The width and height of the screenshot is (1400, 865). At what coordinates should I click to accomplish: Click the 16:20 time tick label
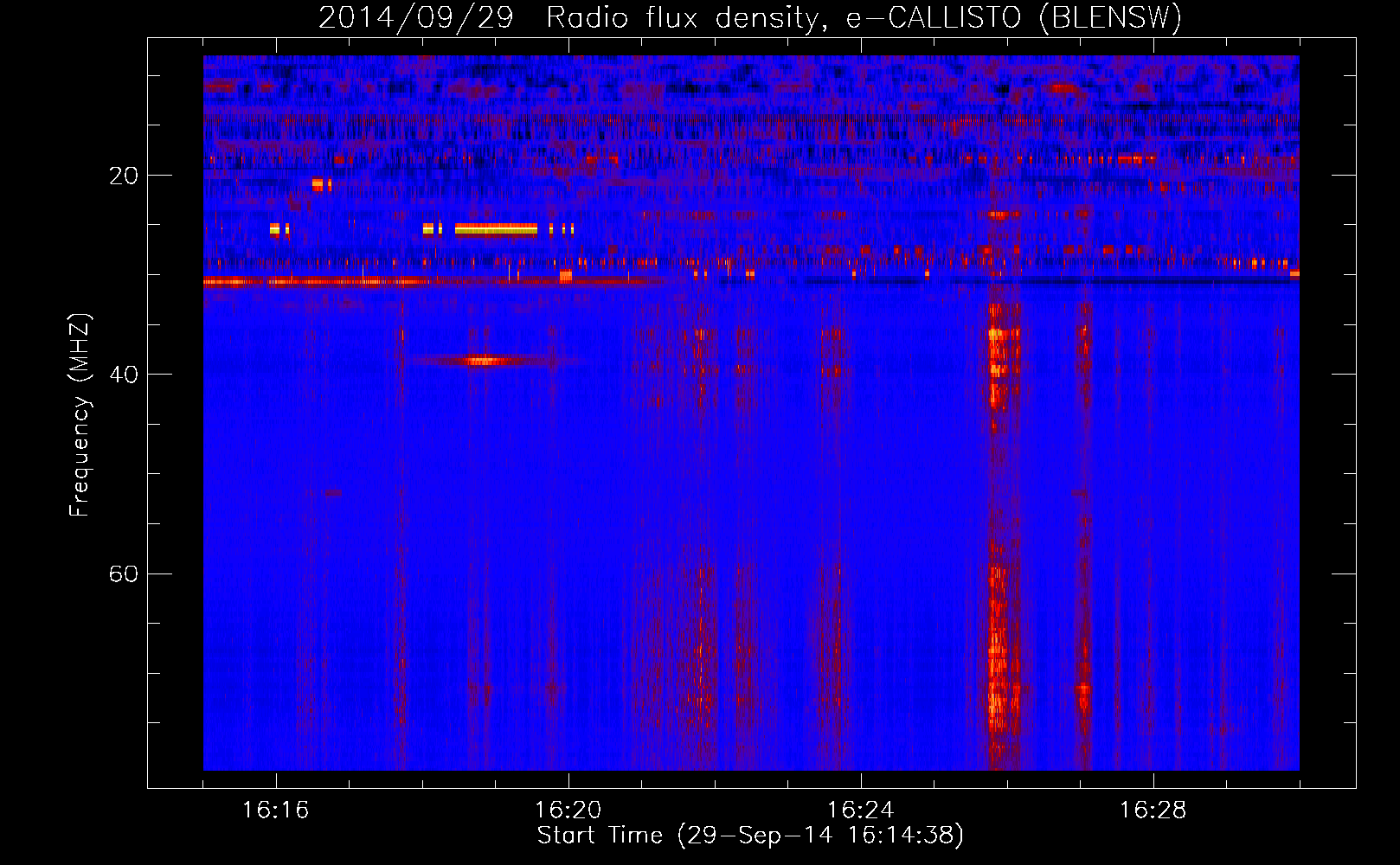pyautogui.click(x=568, y=811)
